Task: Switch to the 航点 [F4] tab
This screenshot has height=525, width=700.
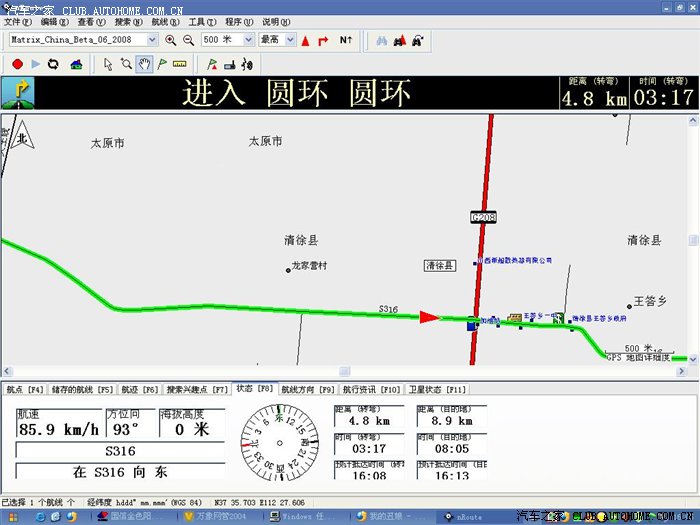Action: (x=25, y=389)
